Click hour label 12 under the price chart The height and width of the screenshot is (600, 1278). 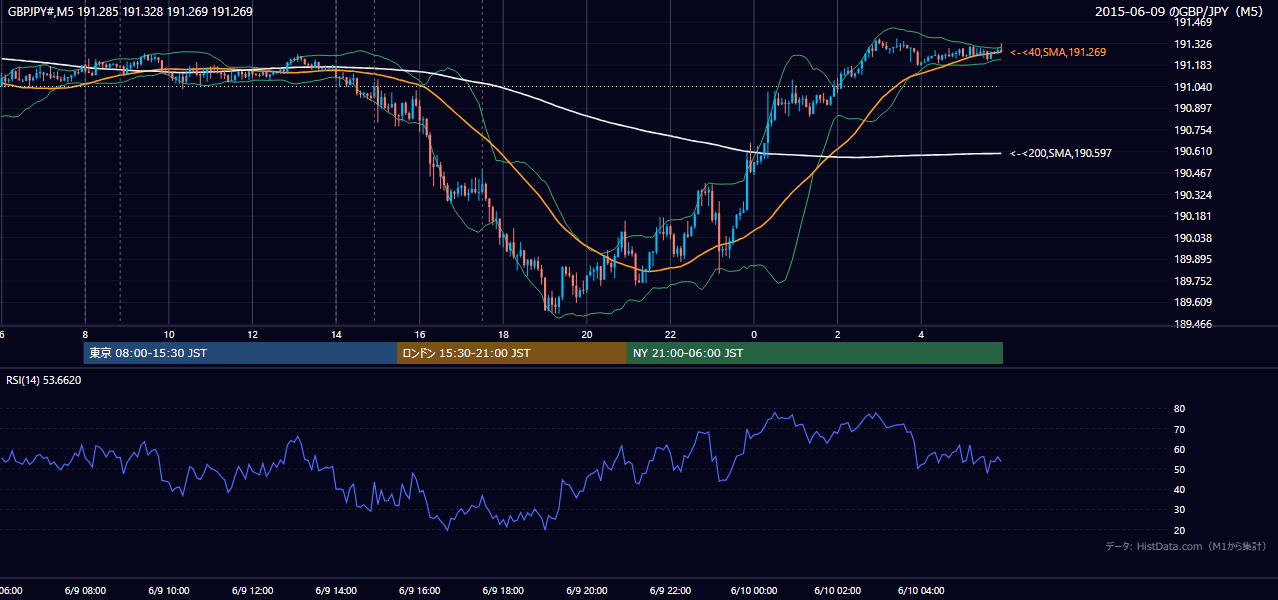(x=252, y=334)
